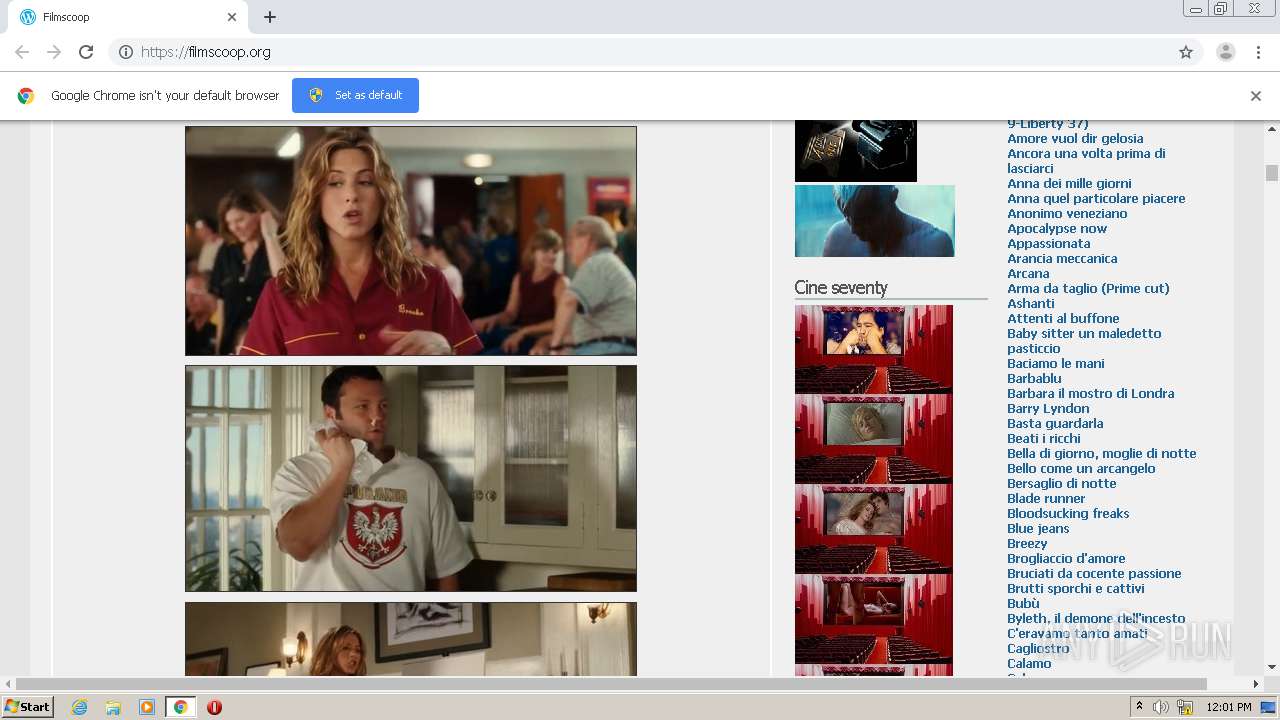Open the Arcana link
Screen dimensions: 1280x720
1028,274
